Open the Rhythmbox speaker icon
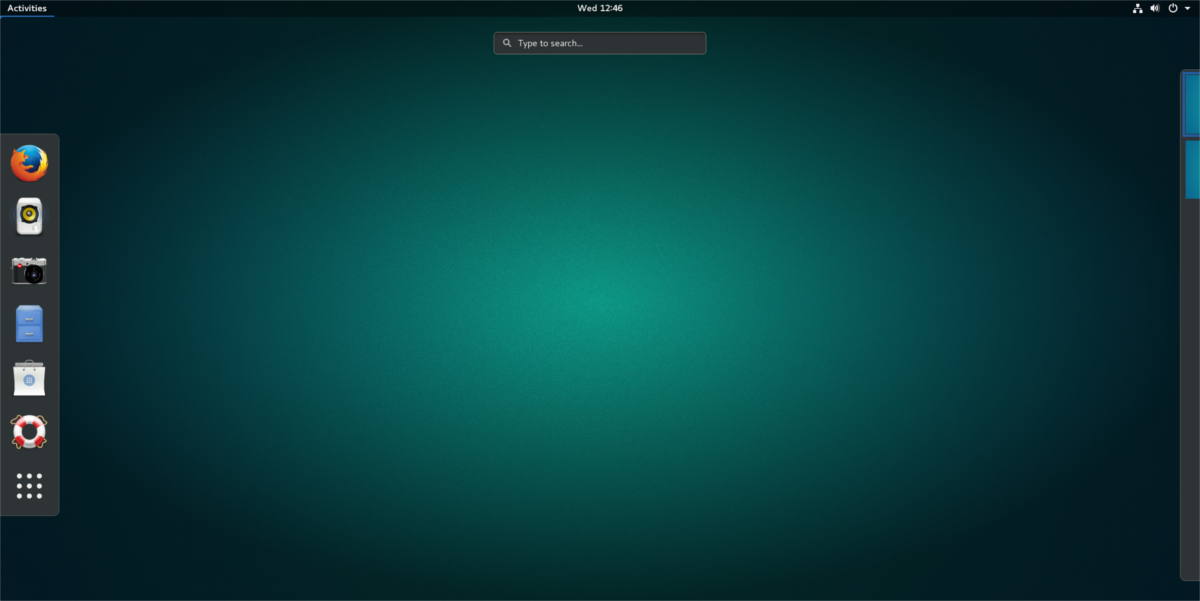Image resolution: width=1200 pixels, height=601 pixels. [29, 216]
